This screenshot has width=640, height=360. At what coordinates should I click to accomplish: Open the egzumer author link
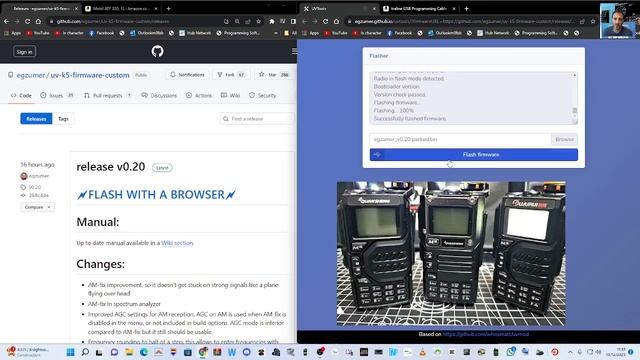click(x=39, y=176)
